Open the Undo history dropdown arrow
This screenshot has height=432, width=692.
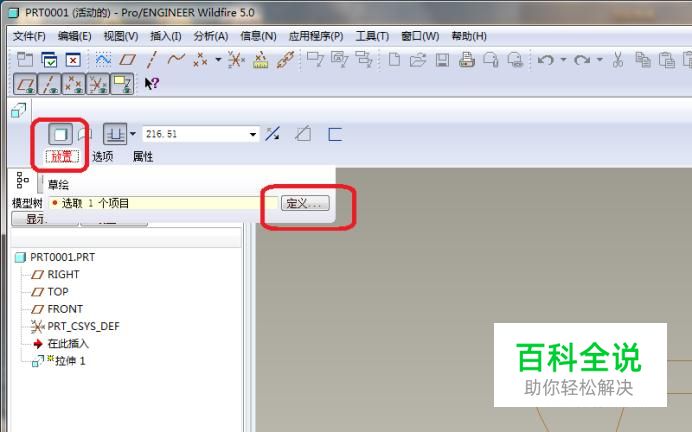(563, 59)
